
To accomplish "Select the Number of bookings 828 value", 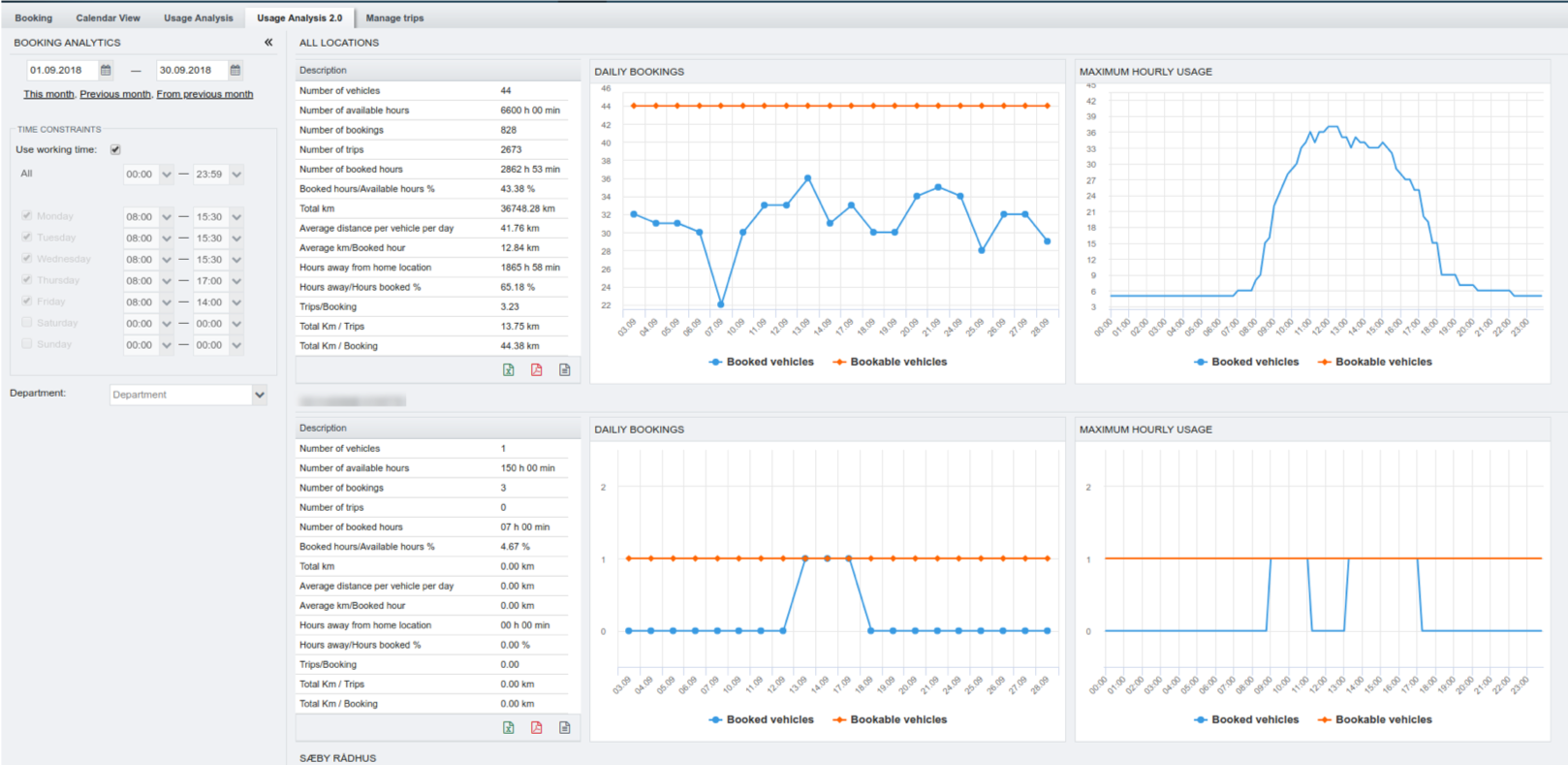I will coord(509,130).
